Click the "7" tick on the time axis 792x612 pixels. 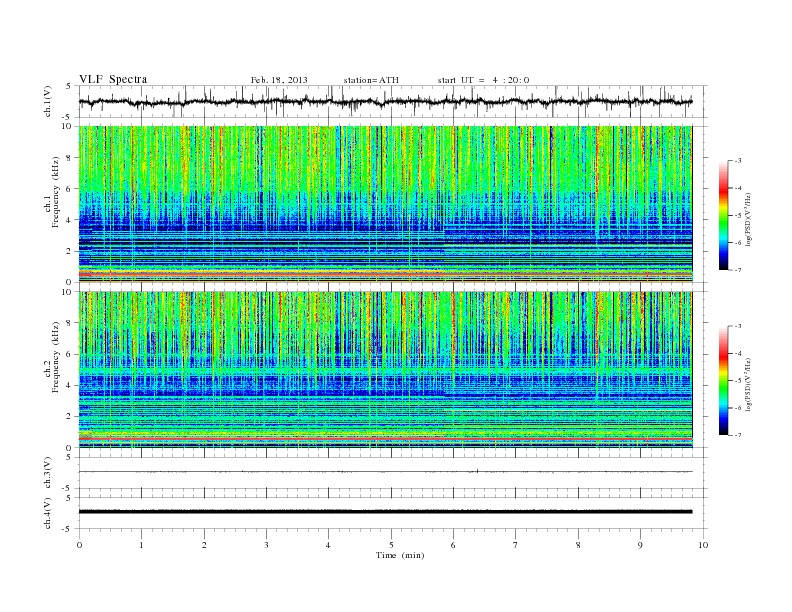pyautogui.click(x=516, y=545)
